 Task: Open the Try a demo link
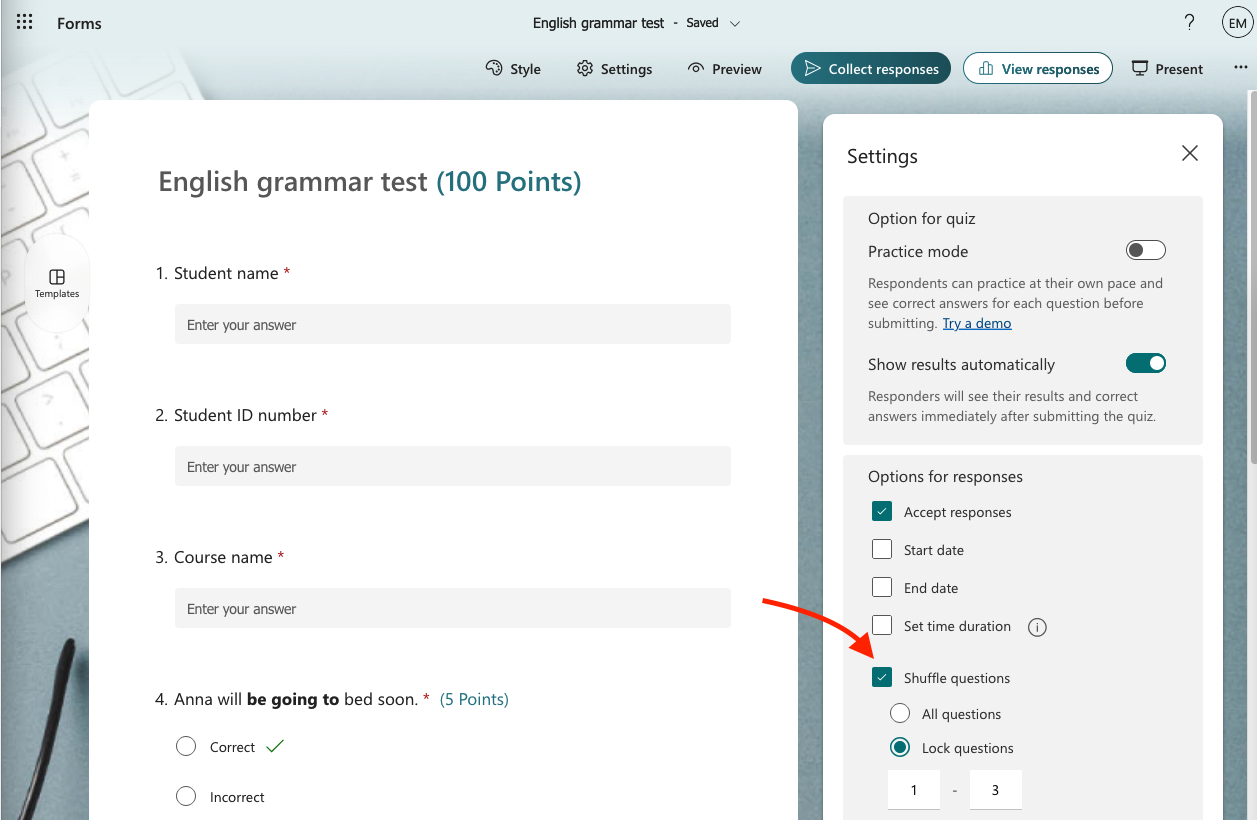coord(976,323)
